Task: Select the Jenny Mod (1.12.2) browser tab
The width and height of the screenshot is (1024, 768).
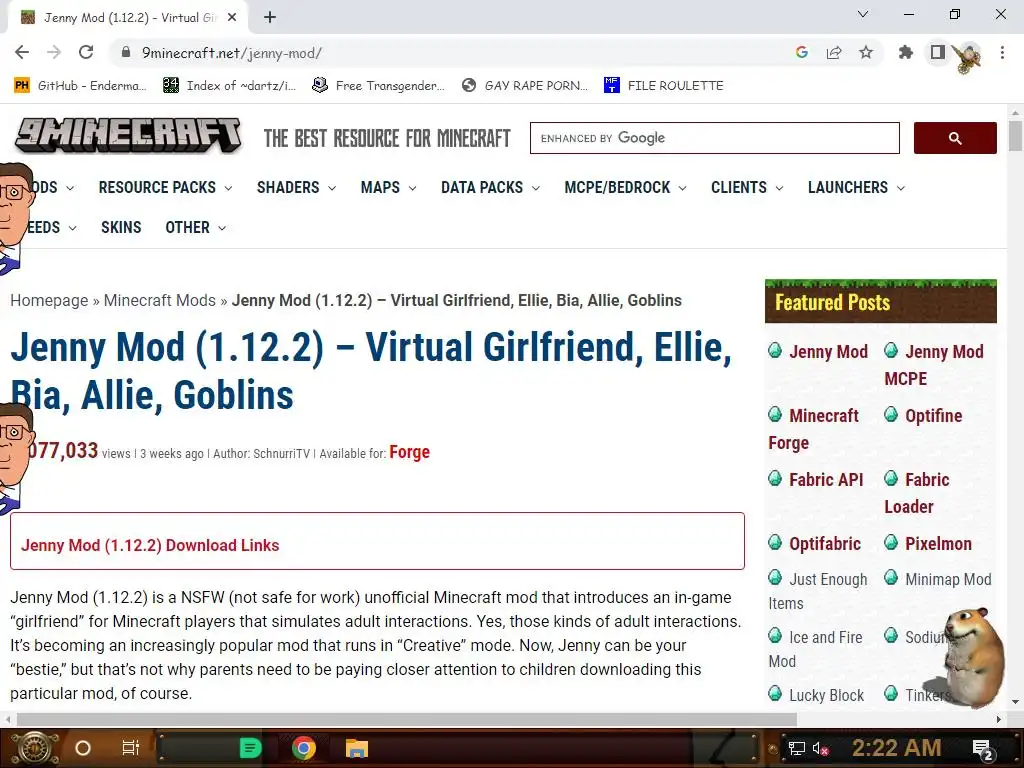Action: [127, 18]
